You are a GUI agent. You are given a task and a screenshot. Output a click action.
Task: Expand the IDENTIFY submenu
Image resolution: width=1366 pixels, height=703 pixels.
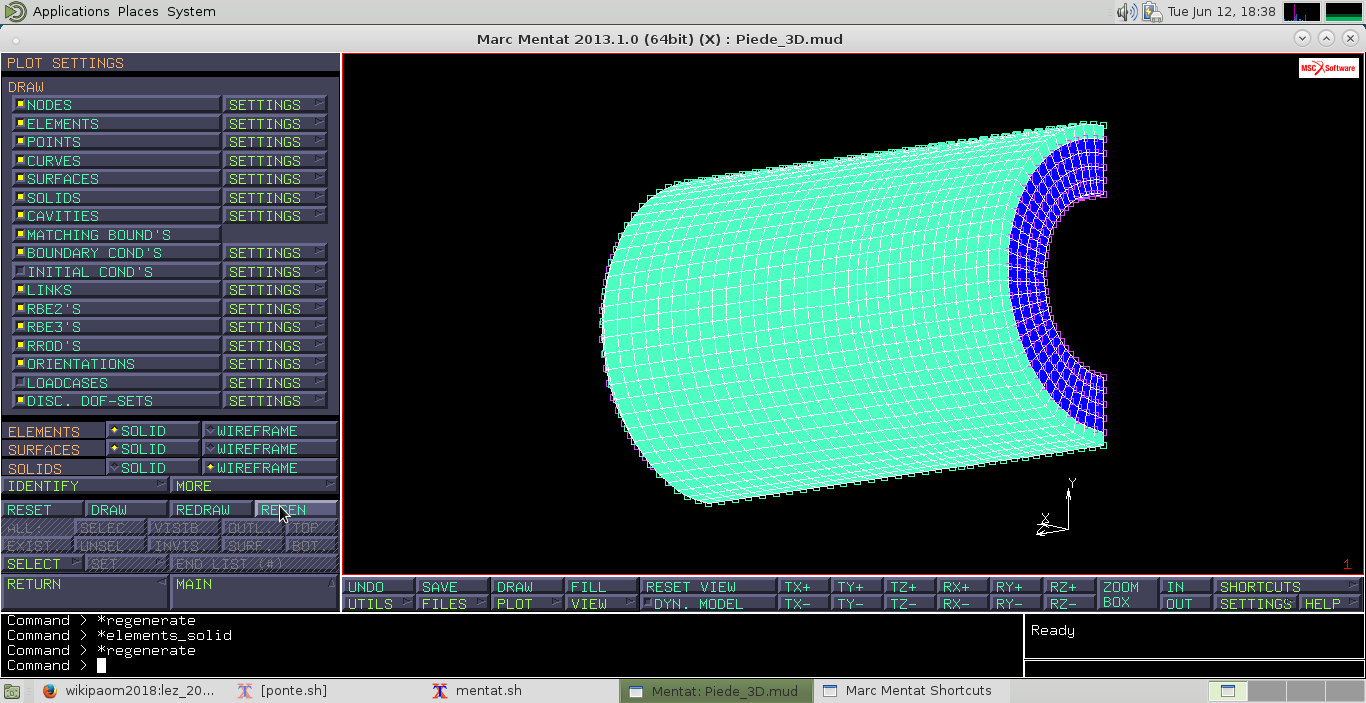[85, 486]
